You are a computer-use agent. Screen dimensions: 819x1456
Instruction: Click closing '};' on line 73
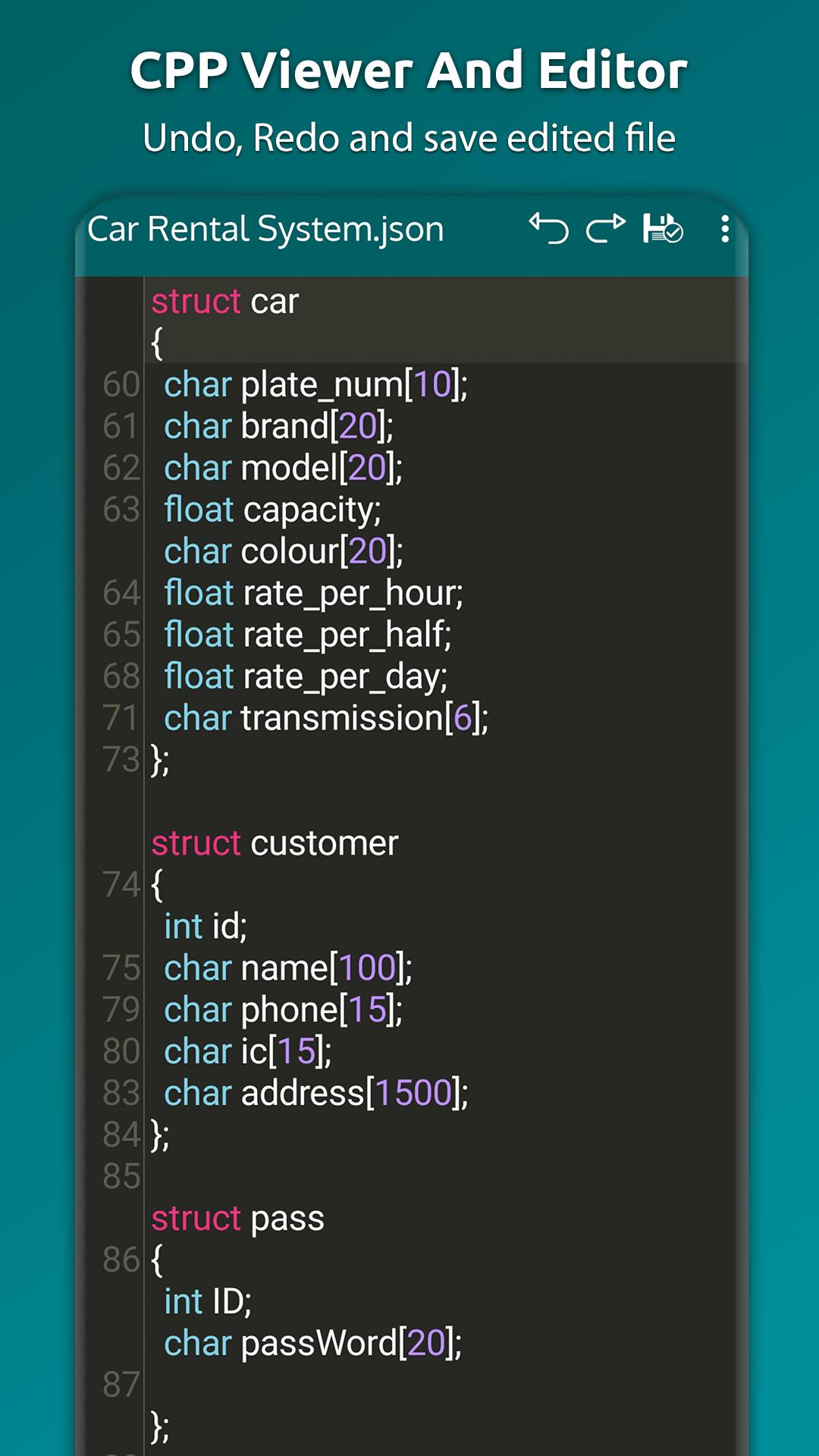[160, 760]
